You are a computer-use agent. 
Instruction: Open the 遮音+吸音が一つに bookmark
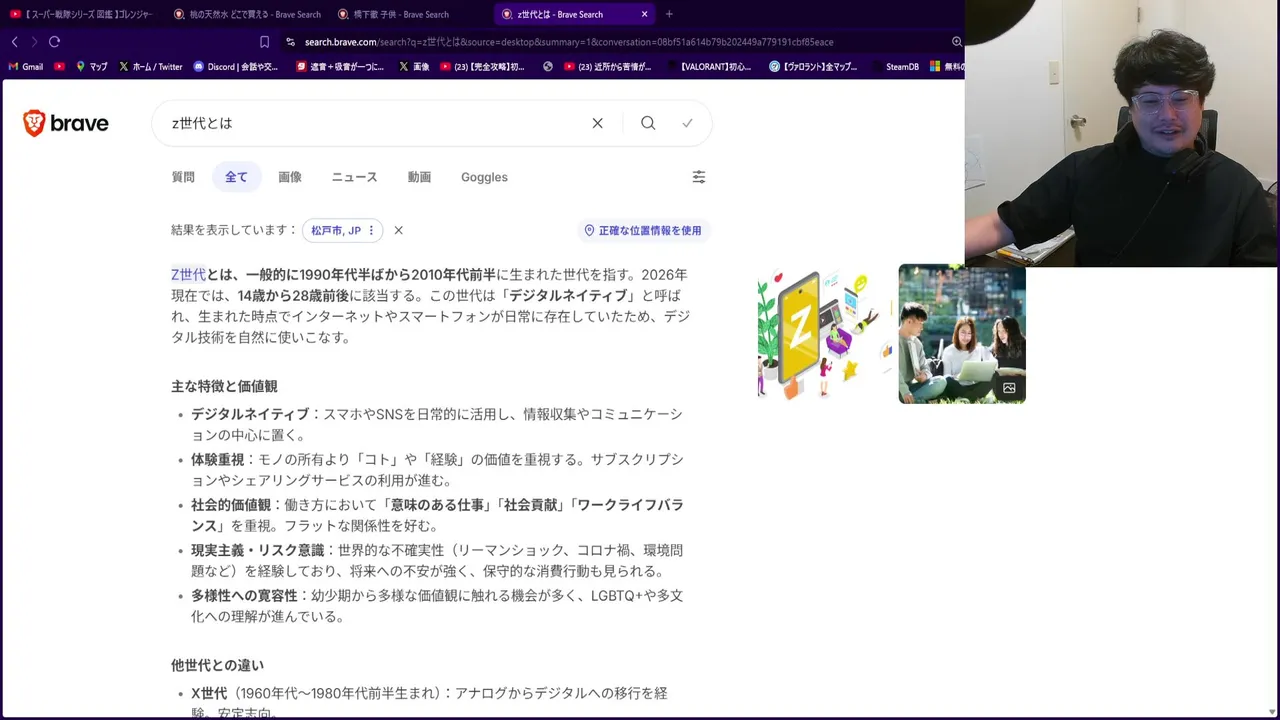tap(340, 67)
